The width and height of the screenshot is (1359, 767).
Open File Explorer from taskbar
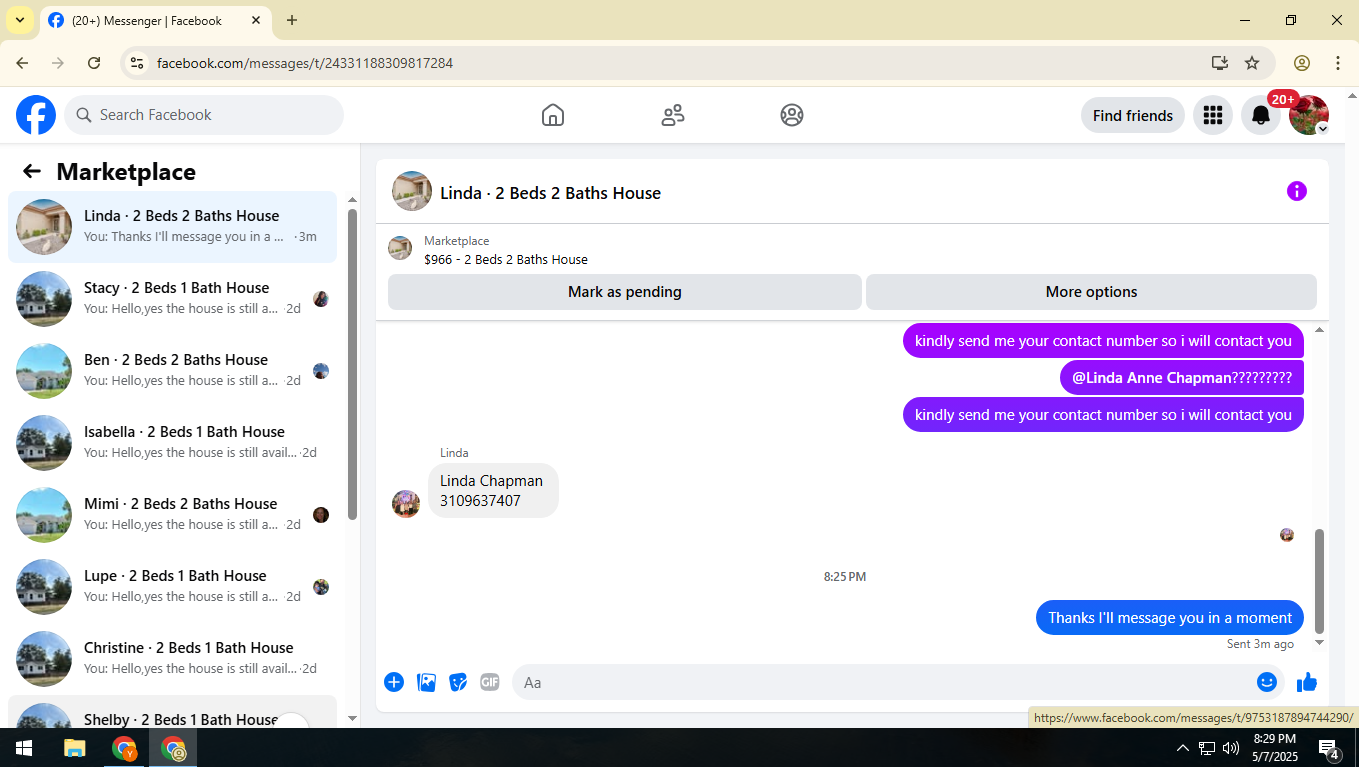(x=74, y=748)
